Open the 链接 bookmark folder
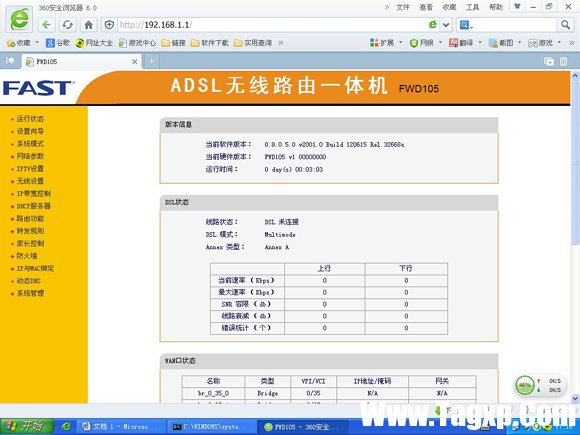Screen dimensions: 580x435 coord(173,43)
